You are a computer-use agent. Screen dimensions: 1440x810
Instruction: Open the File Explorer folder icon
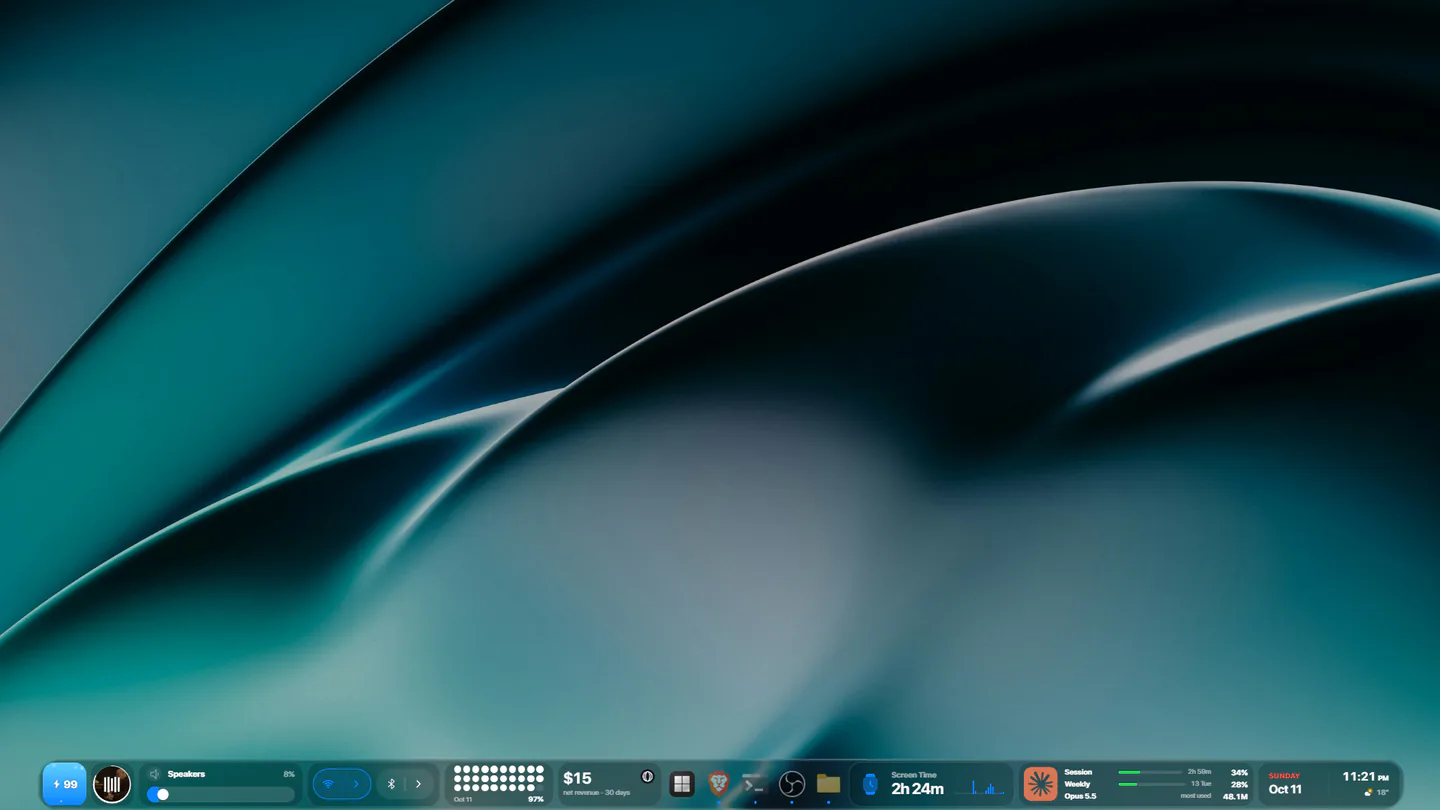coord(828,784)
